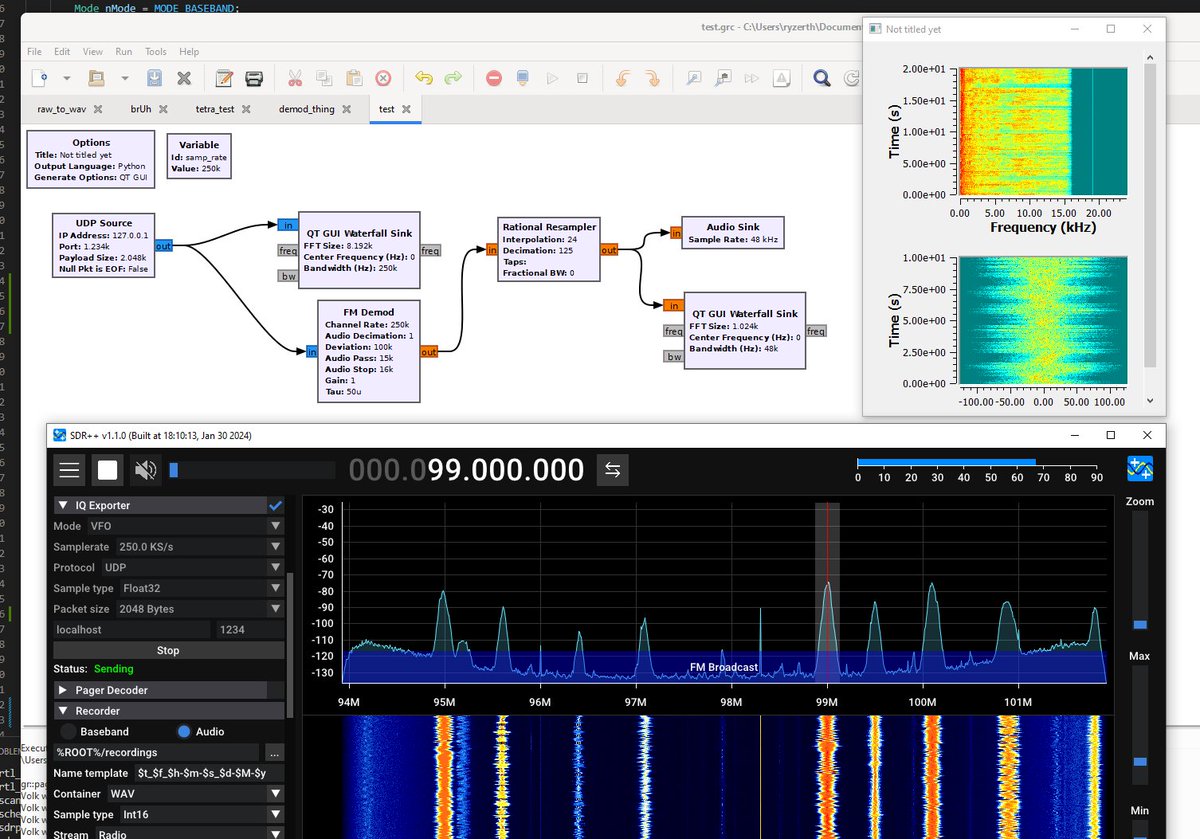Viewport: 1200px width, 839px height.
Task: Click the GRC red kill flowgraph icon
Action: [x=494, y=78]
